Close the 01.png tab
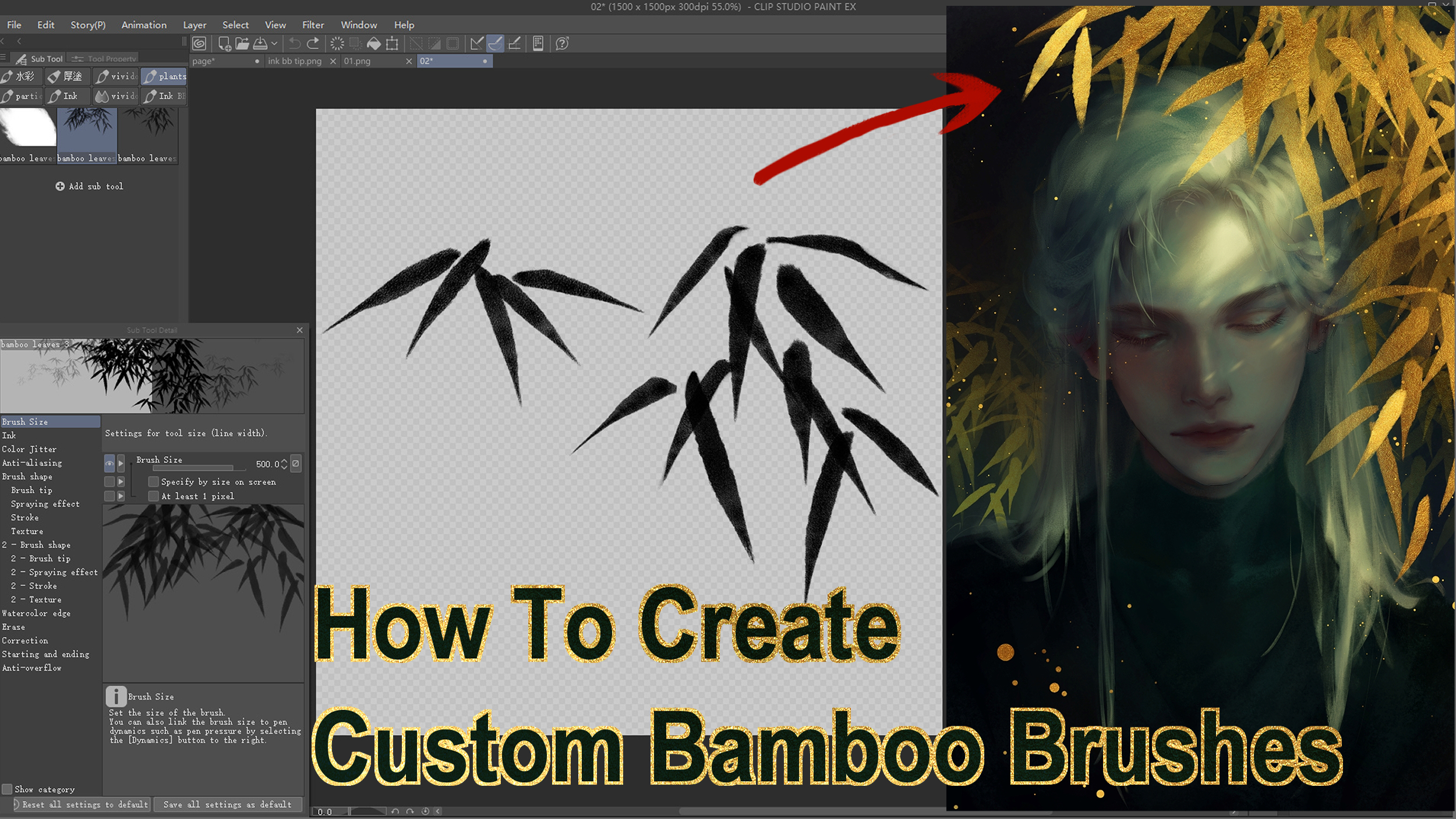Screen dimensions: 1456x819 tap(409, 61)
